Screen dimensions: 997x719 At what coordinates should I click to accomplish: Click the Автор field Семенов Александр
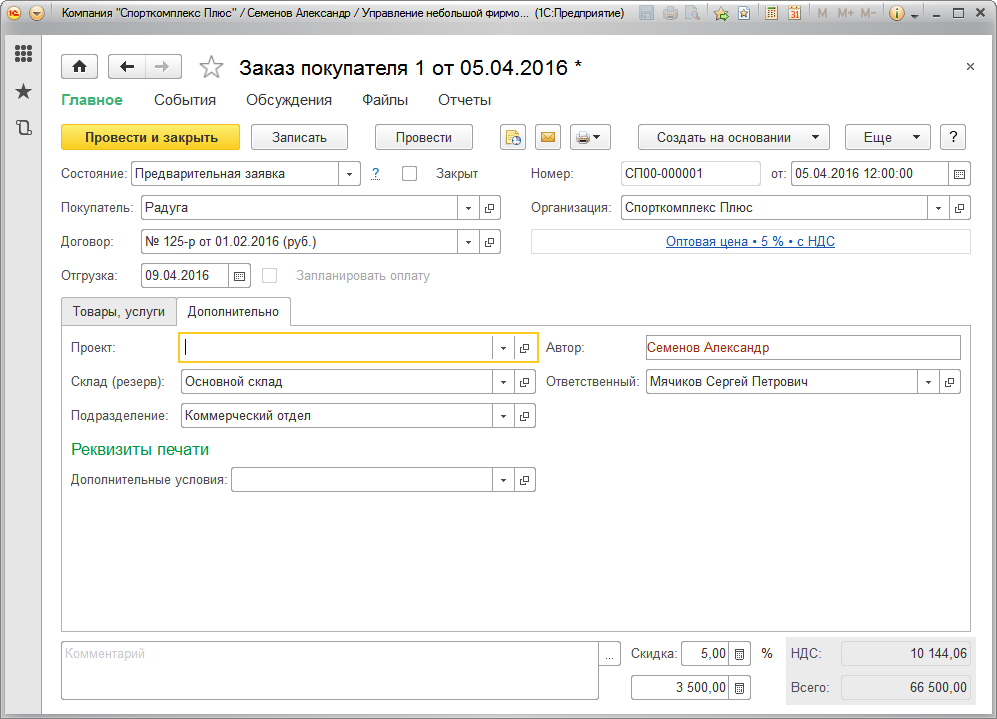pos(803,348)
